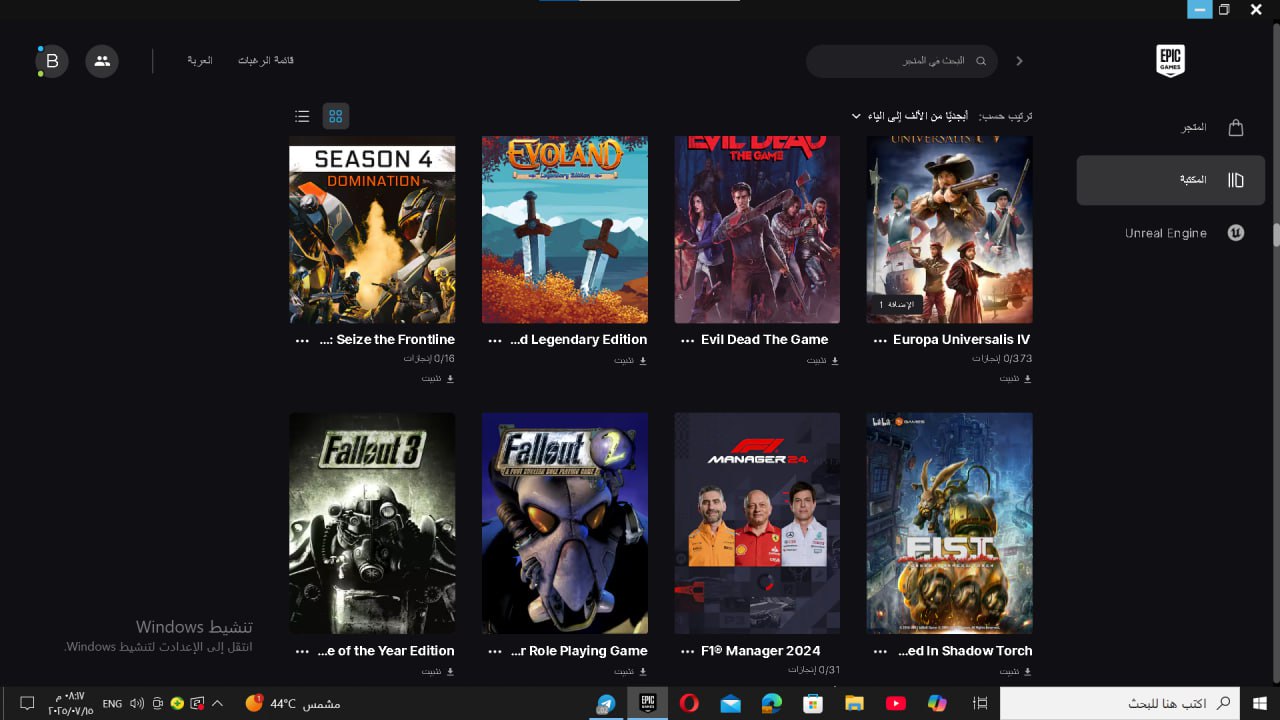Open Telegram from the taskbar
Screen dimensions: 1280x720
click(x=606, y=703)
